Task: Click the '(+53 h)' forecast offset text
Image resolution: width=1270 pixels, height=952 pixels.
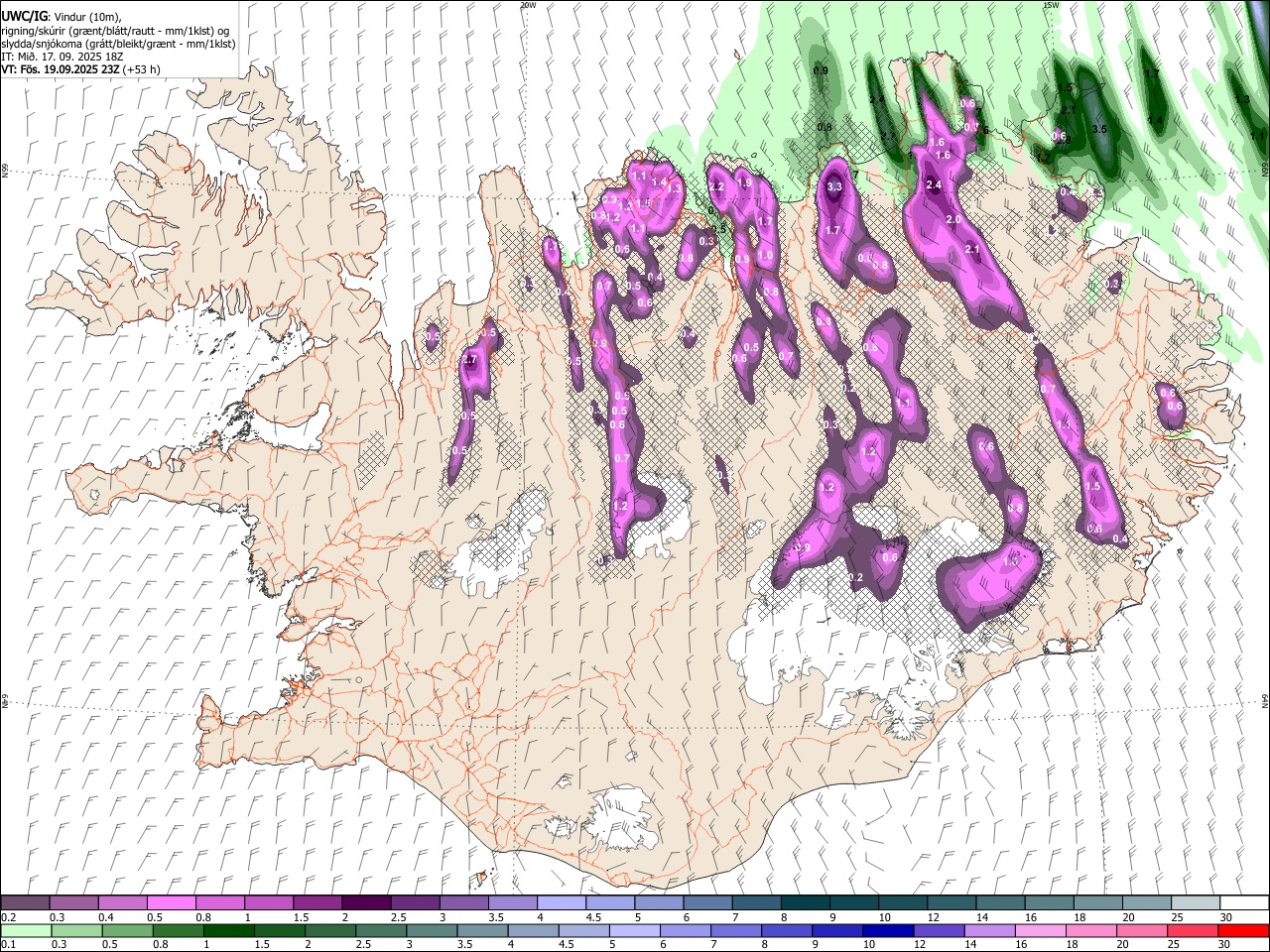Action: click(x=141, y=69)
